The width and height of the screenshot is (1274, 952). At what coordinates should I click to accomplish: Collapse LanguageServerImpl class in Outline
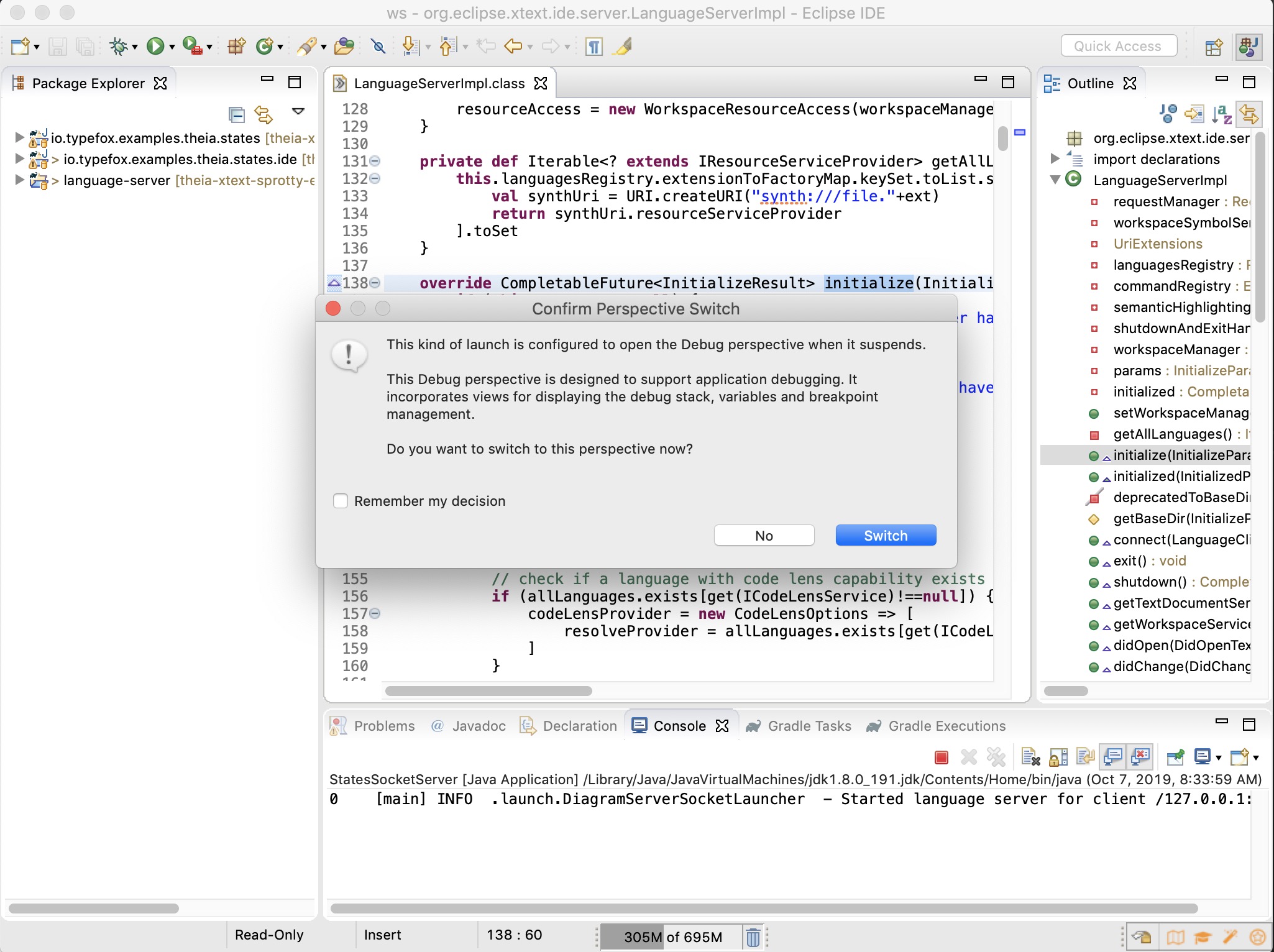(x=1055, y=180)
